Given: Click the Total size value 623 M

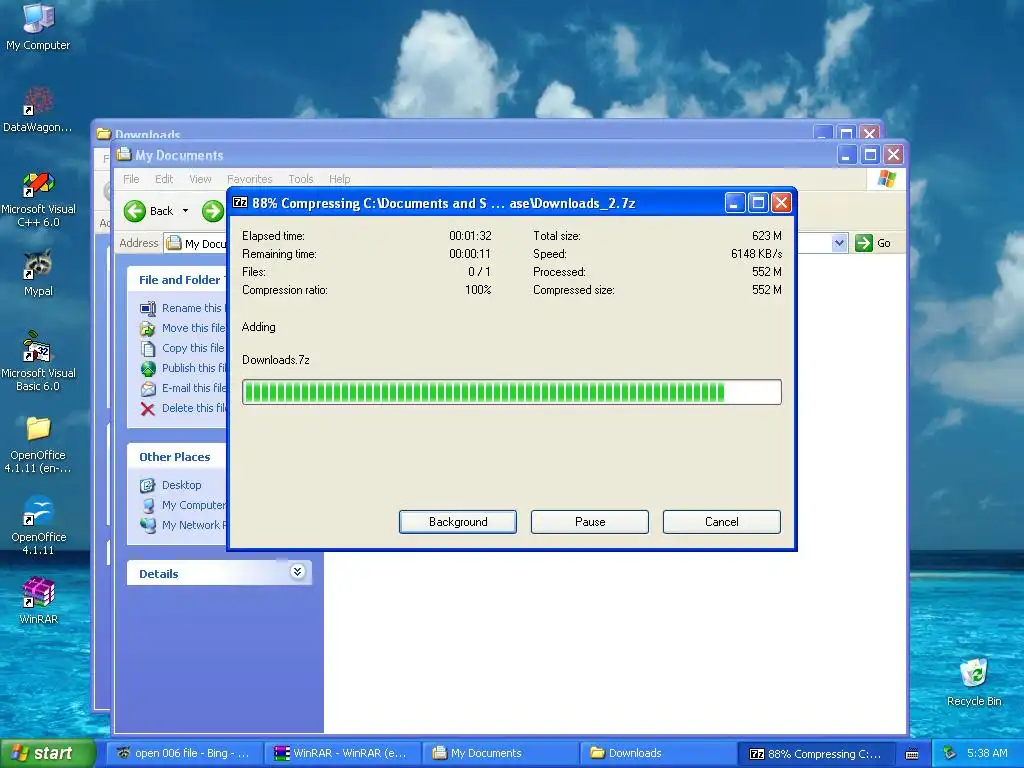Looking at the screenshot, I should coord(767,236).
